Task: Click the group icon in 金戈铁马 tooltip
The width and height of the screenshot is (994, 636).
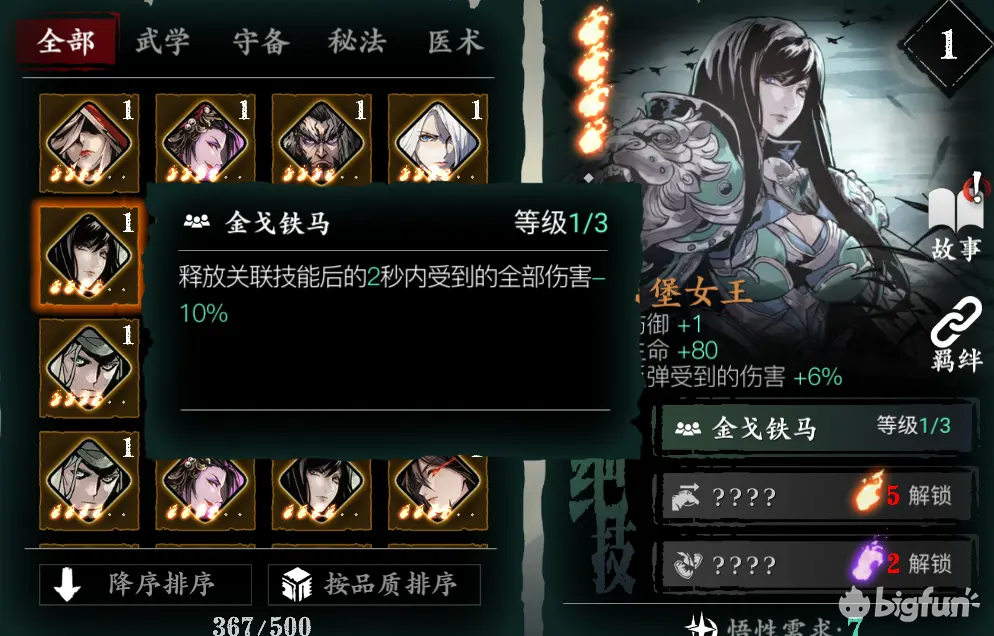Action: 197,221
